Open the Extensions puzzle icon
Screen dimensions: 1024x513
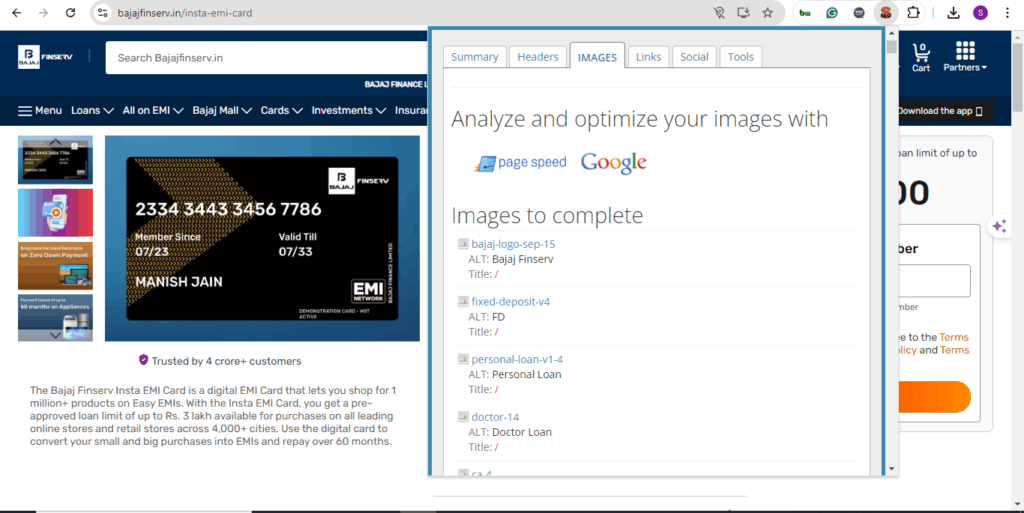click(x=913, y=12)
